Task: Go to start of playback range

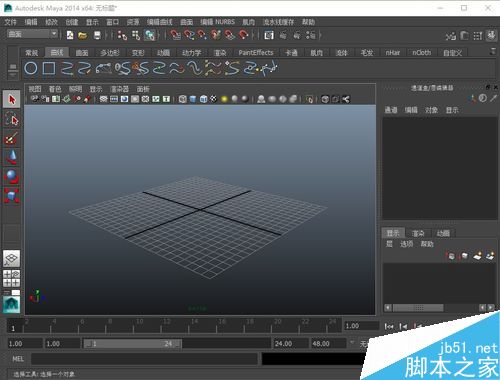Action: pos(389,326)
